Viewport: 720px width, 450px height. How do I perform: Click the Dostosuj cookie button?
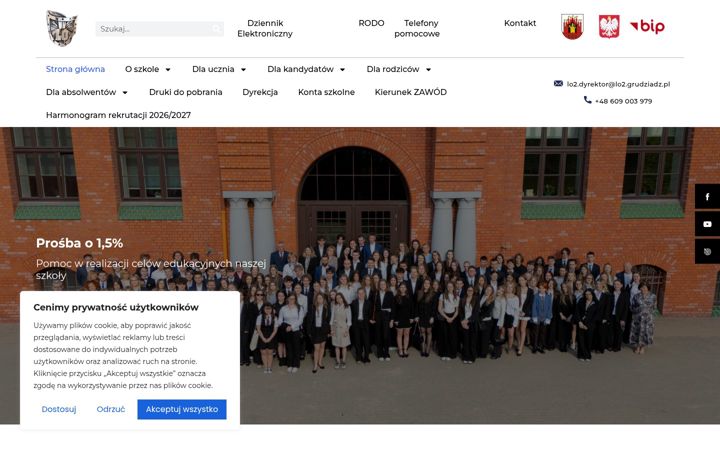59,409
